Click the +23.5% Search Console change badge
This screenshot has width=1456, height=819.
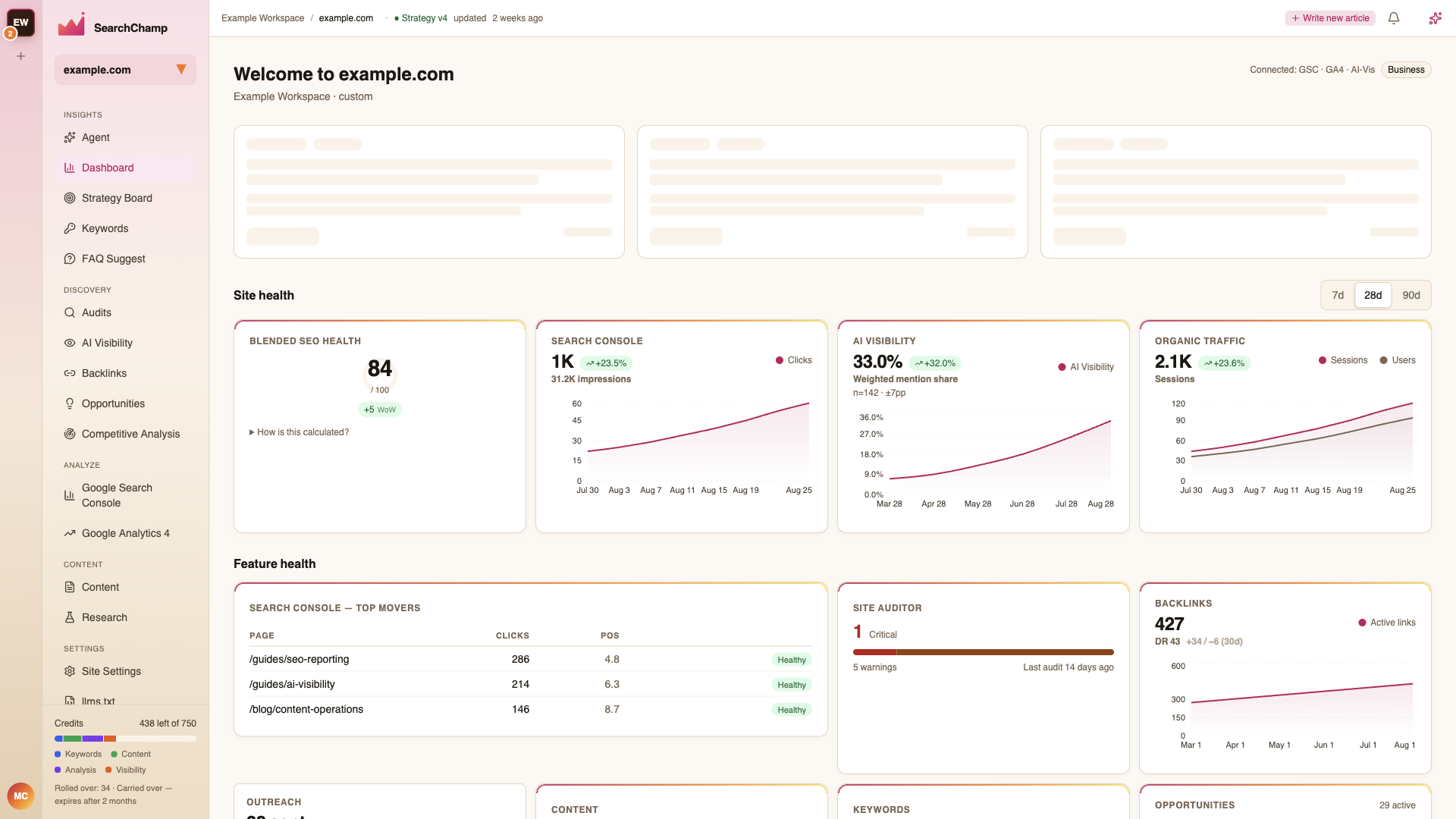606,363
